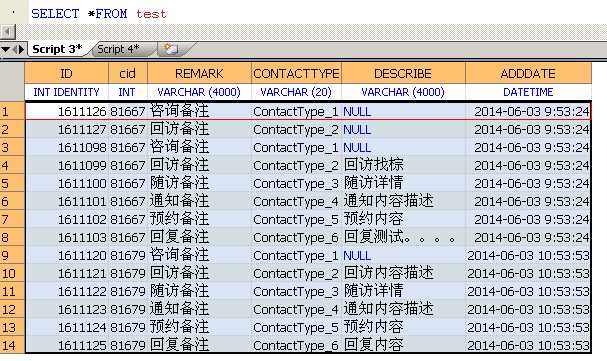Go to next tab with right arrow
This screenshot has height=361, width=607.
point(21,50)
